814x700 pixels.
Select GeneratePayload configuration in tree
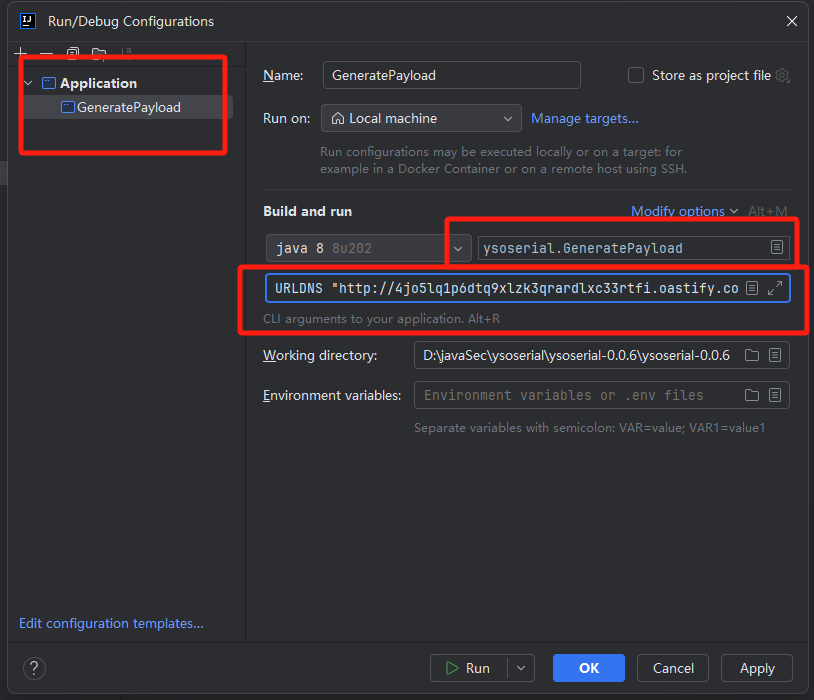coord(128,107)
